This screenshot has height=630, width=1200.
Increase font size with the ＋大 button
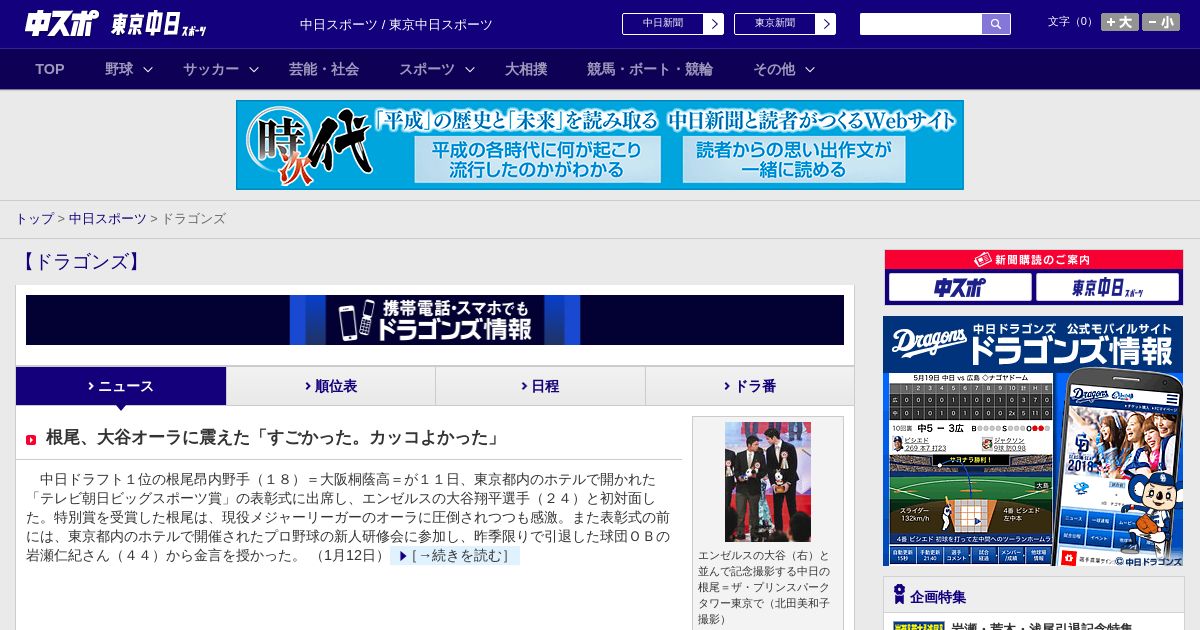tap(1120, 22)
